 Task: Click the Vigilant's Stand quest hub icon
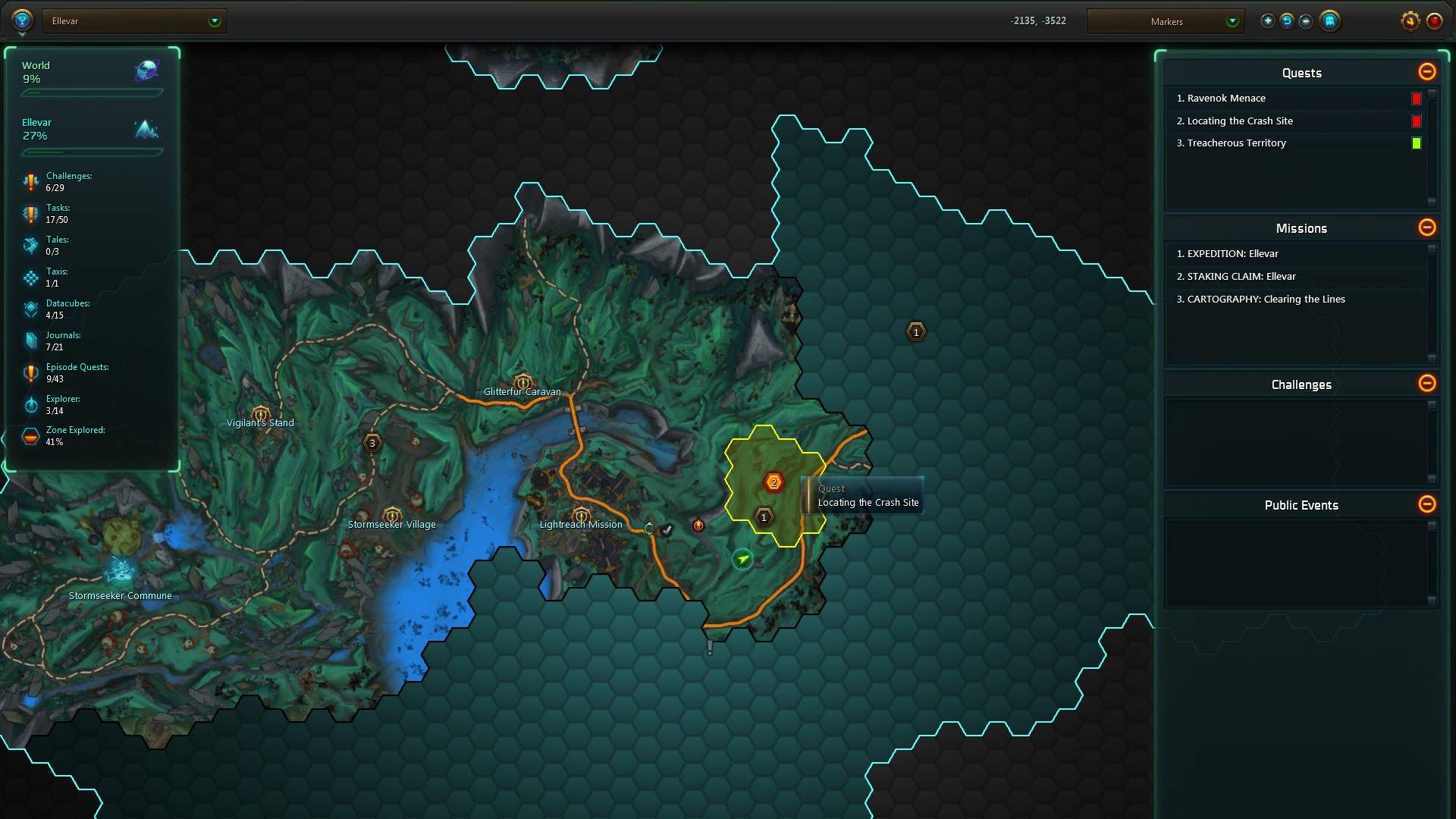[x=260, y=413]
